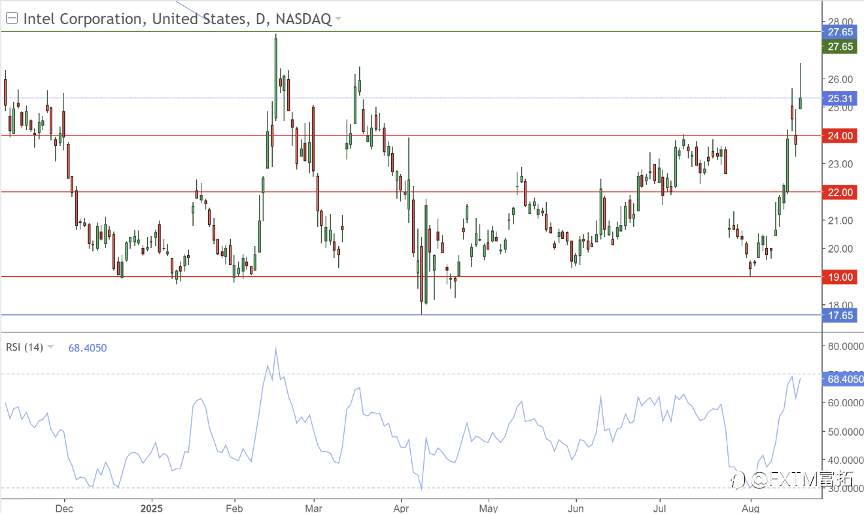Open the RSI (14) indicator dropdown arrow
This screenshot has width=864, height=514.
51,347
